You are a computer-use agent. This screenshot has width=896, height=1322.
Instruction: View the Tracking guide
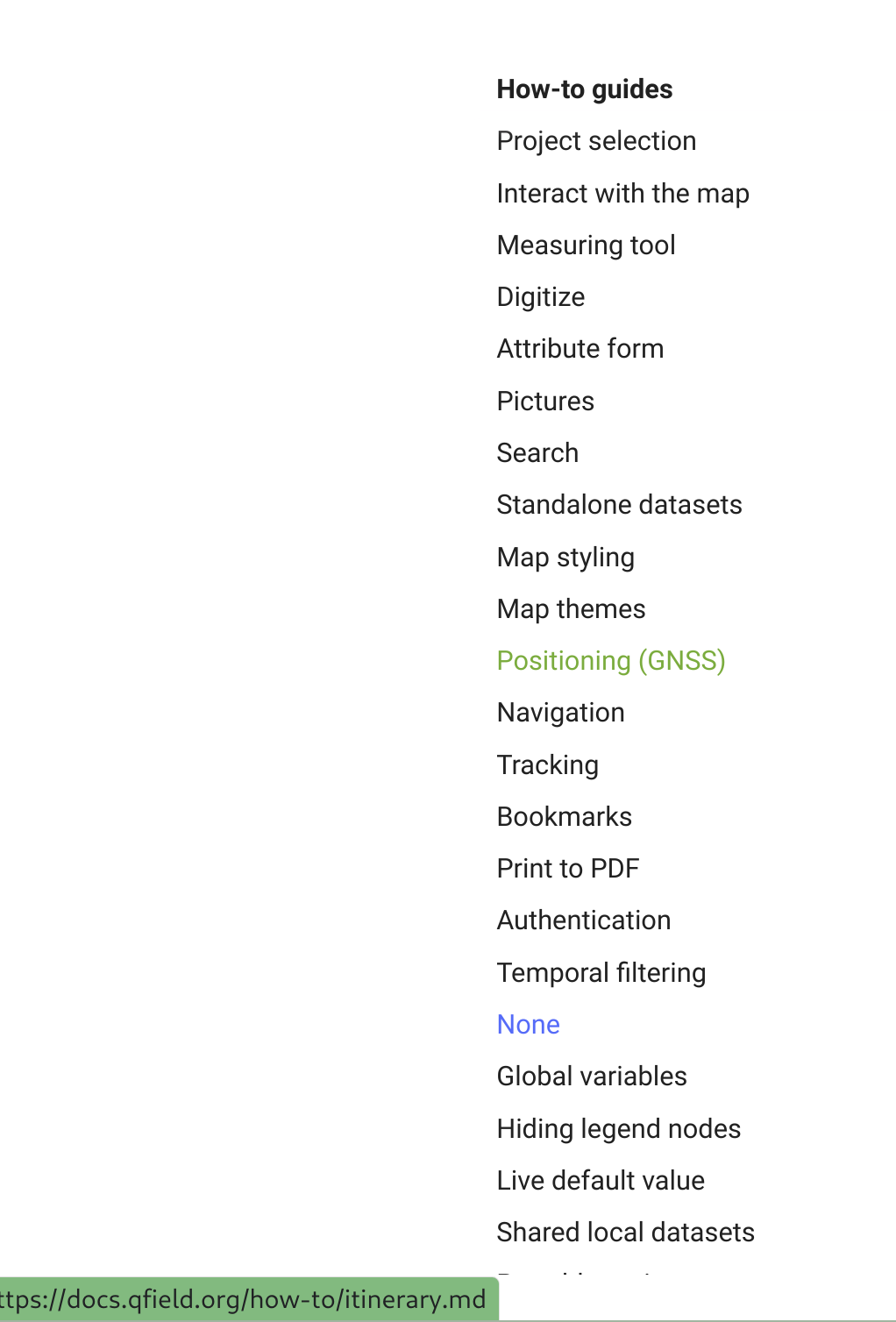[547, 764]
